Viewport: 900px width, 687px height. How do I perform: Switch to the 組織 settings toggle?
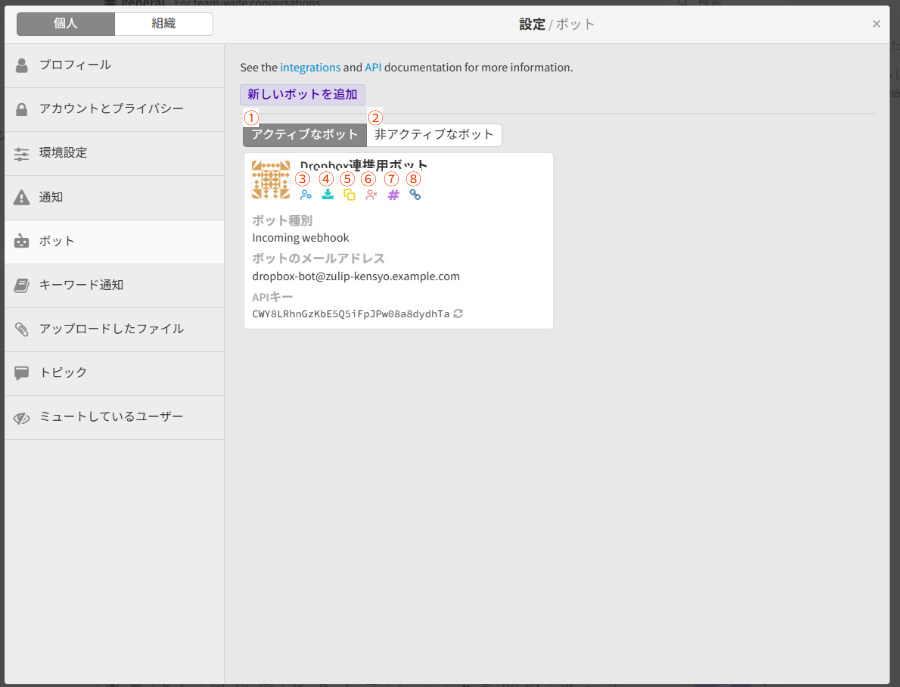coord(163,23)
